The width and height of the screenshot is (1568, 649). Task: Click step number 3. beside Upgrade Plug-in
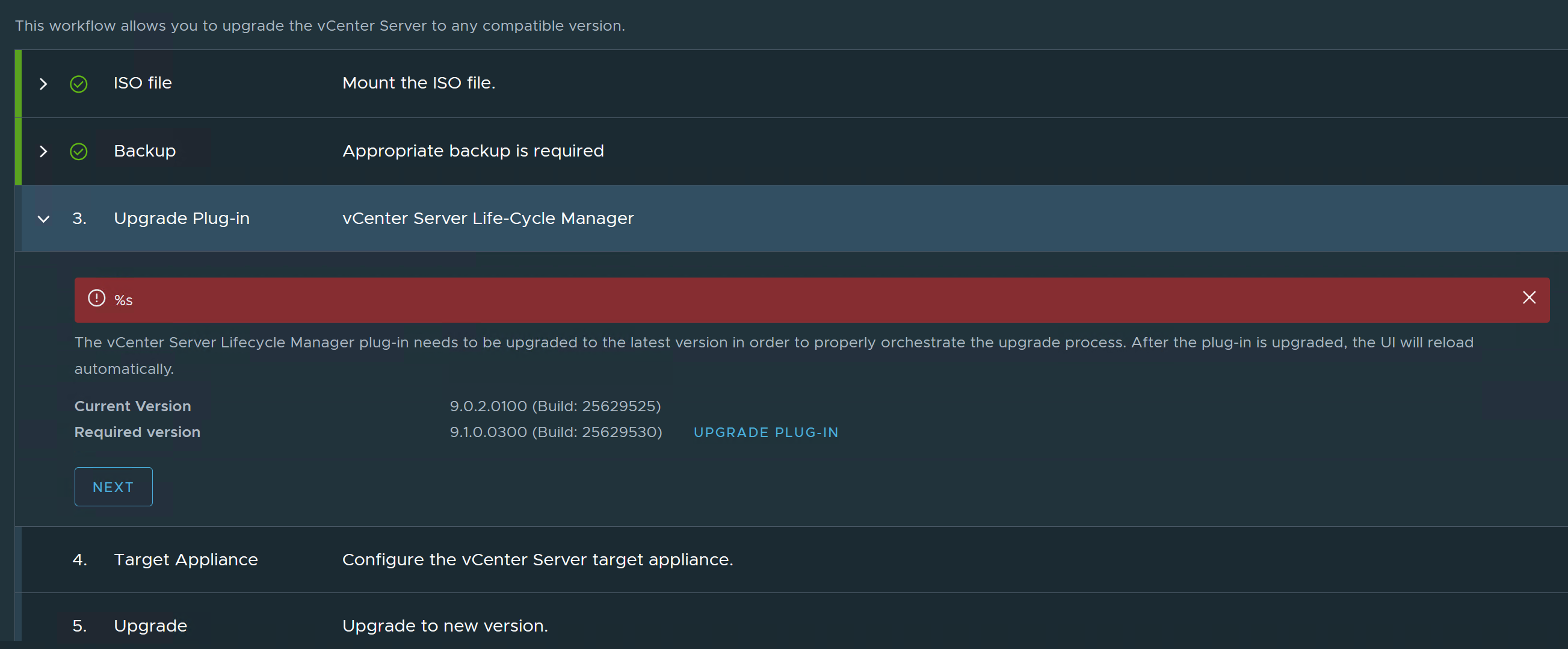tap(79, 219)
